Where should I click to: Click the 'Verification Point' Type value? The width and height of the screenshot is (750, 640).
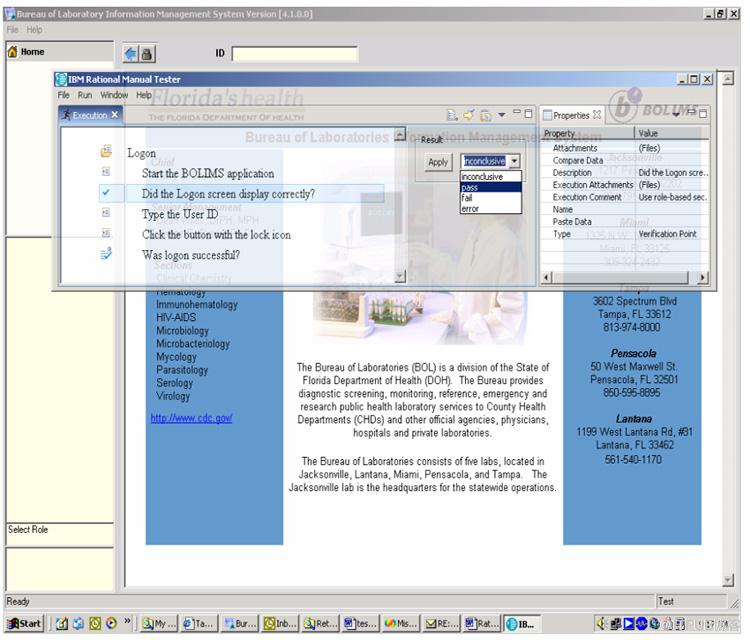667,234
